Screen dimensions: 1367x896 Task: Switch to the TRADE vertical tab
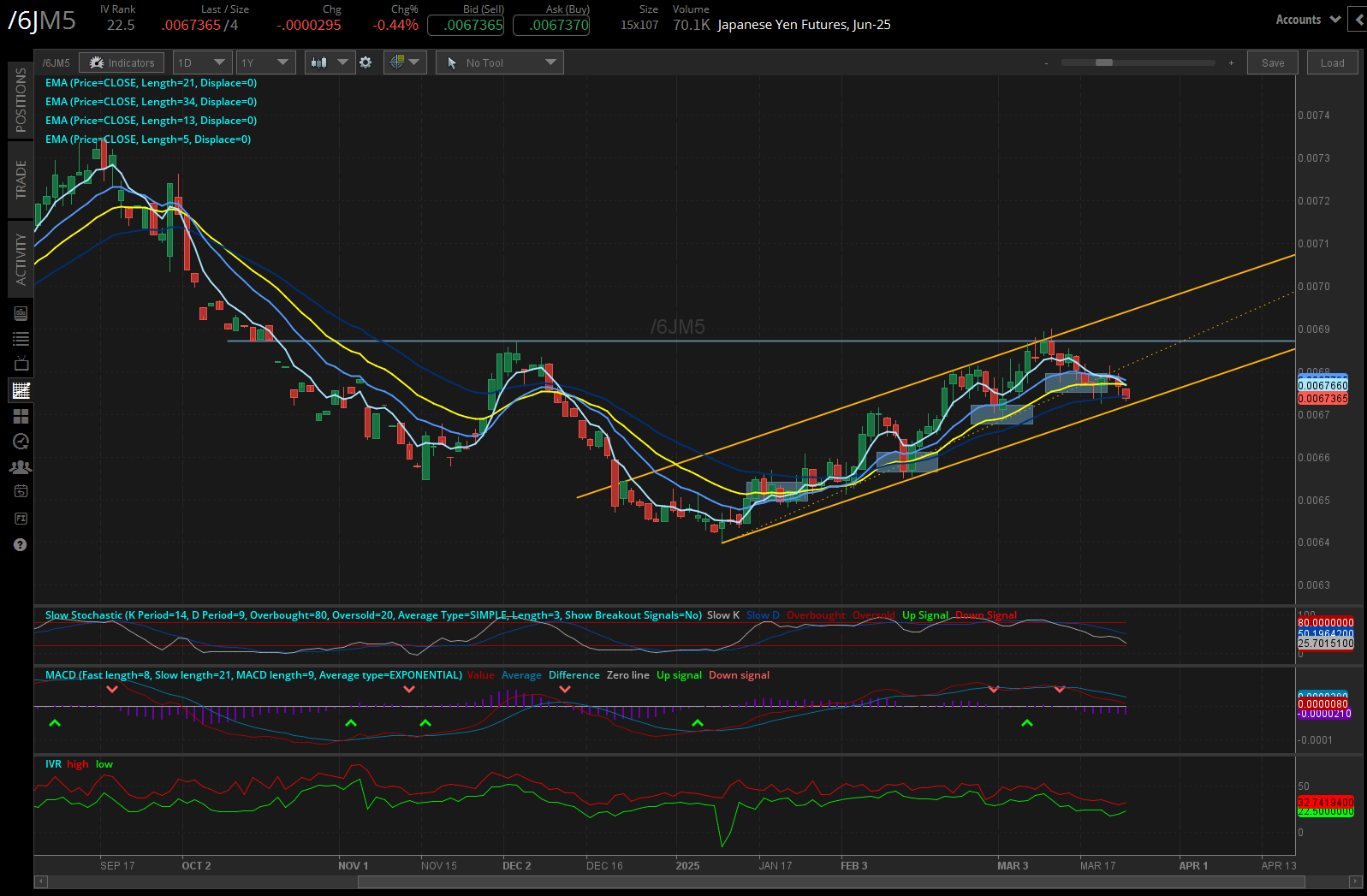[21, 180]
